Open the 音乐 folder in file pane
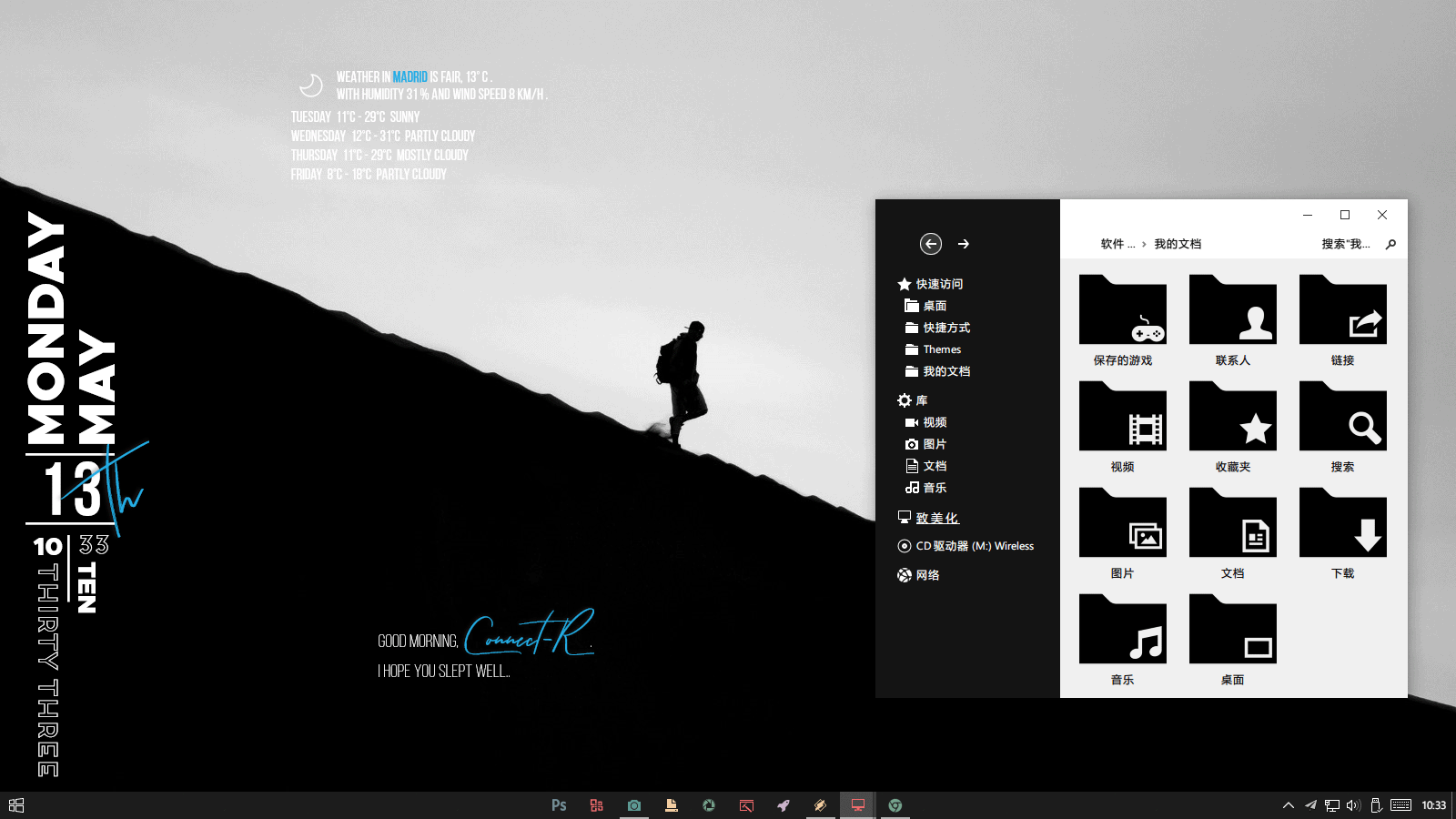 point(1122,639)
